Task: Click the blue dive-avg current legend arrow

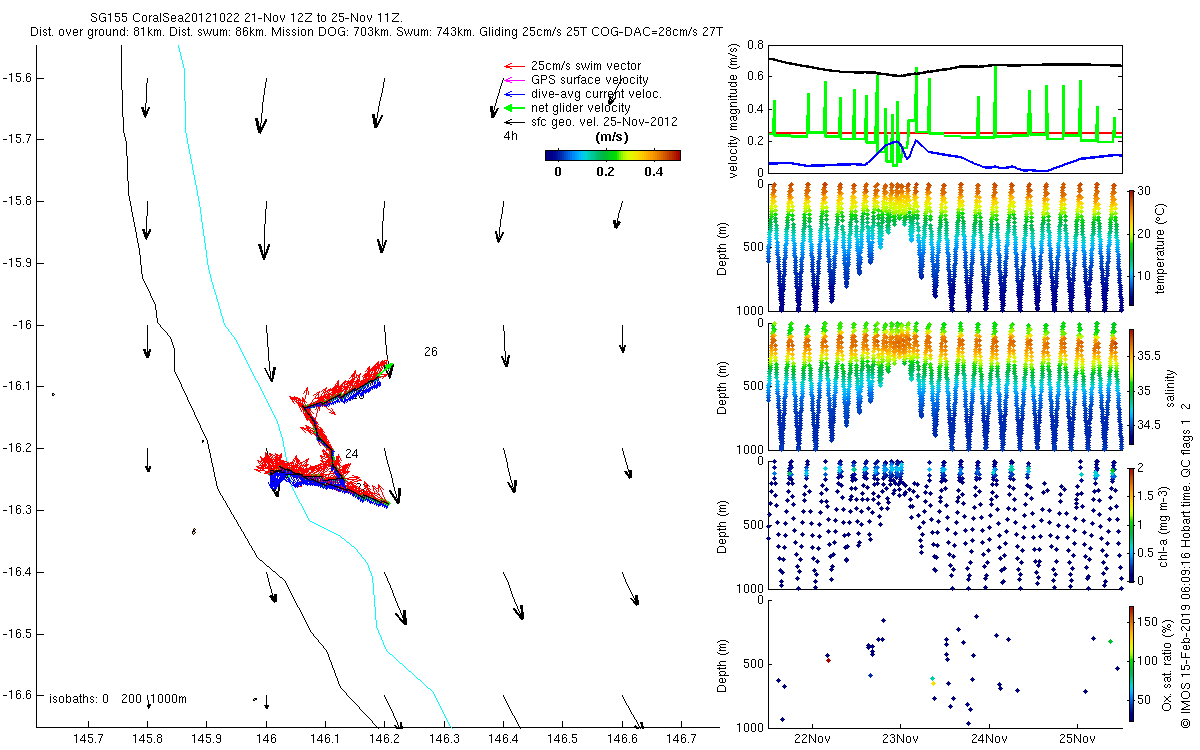Action: pyautogui.click(x=513, y=94)
